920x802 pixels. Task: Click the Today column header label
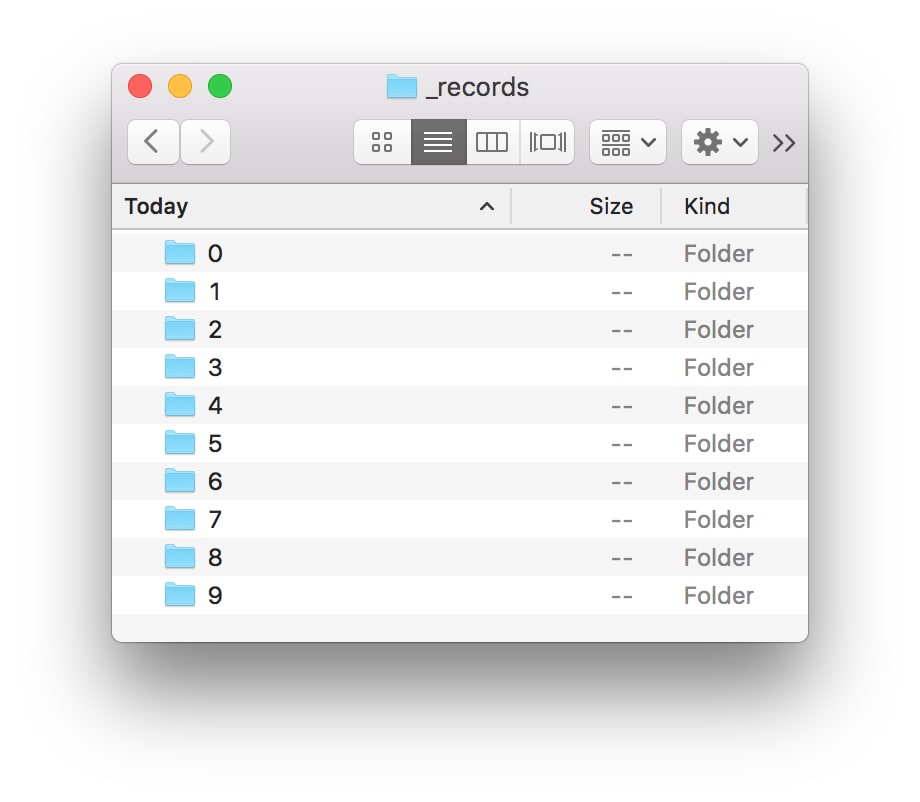tap(156, 207)
